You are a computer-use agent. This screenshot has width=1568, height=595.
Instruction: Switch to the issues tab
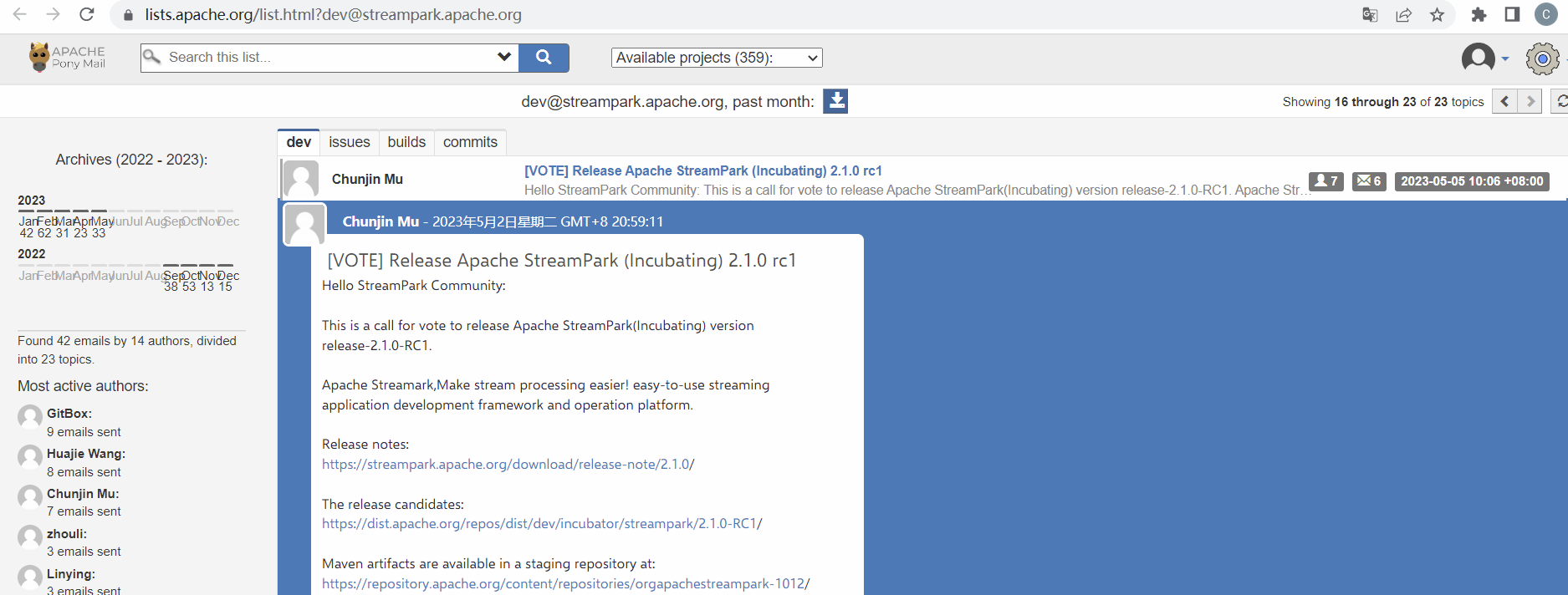(x=349, y=142)
